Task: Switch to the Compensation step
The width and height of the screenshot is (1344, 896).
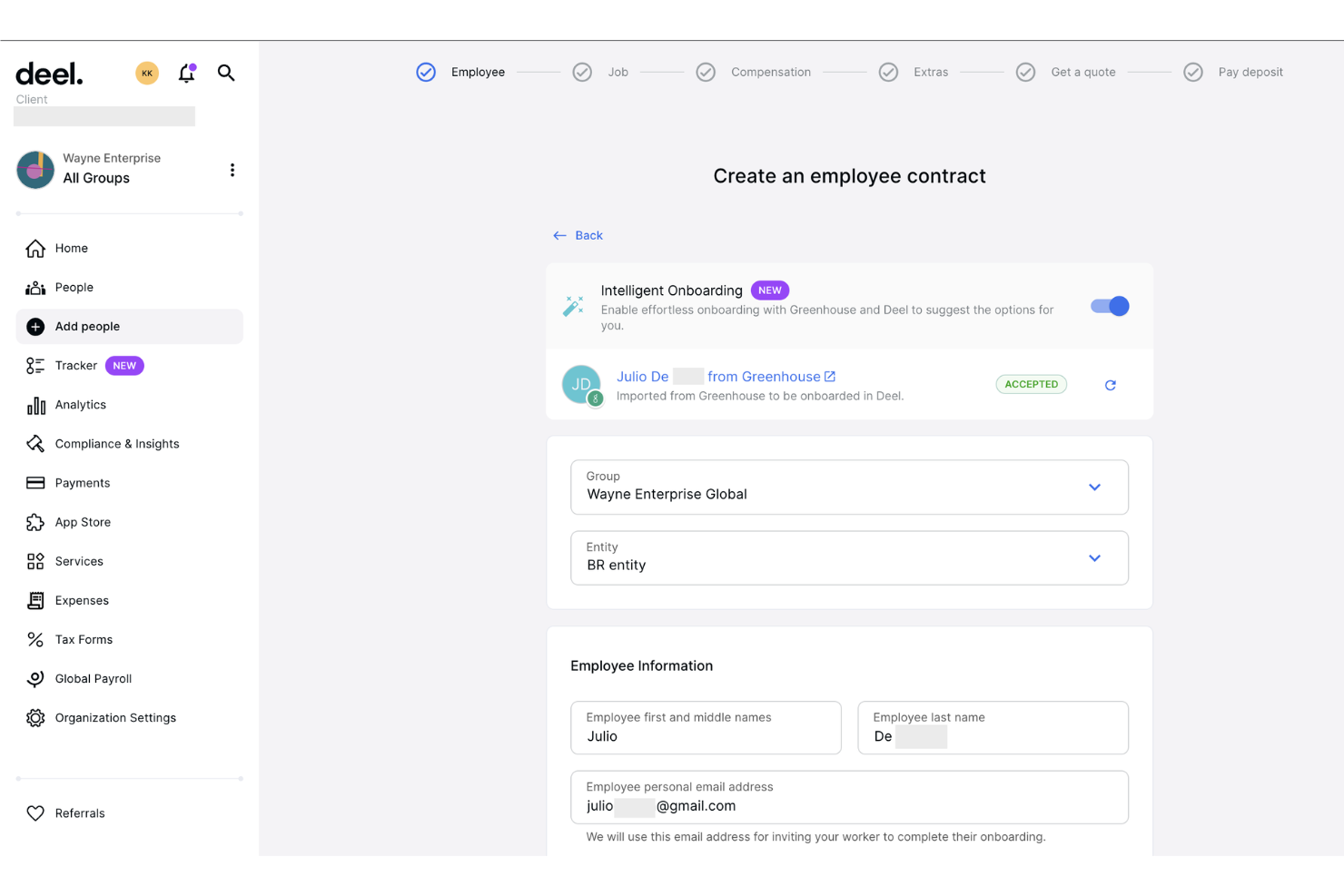Action: pyautogui.click(x=770, y=72)
